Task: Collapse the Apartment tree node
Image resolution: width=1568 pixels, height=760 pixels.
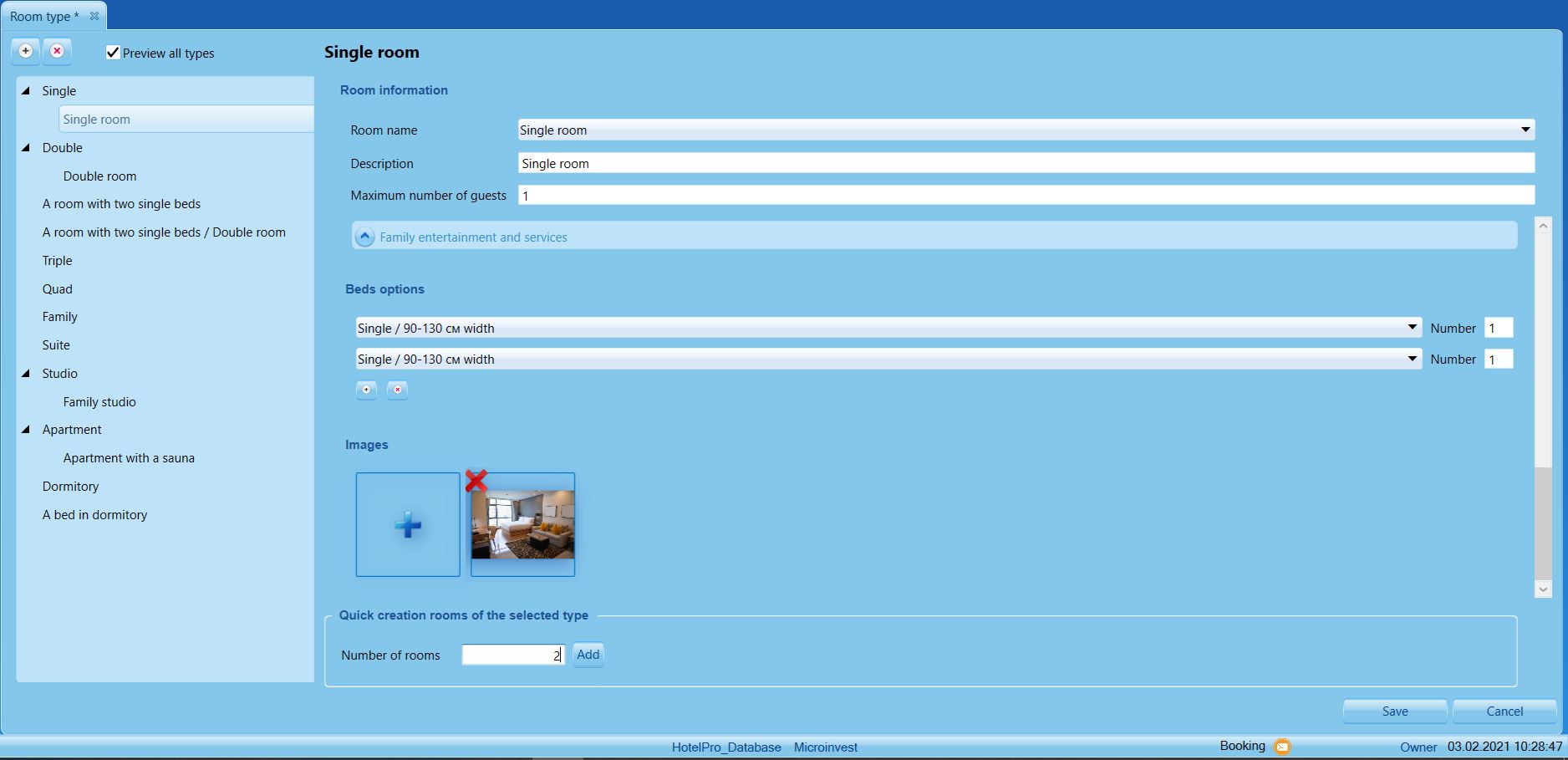Action: (x=26, y=429)
